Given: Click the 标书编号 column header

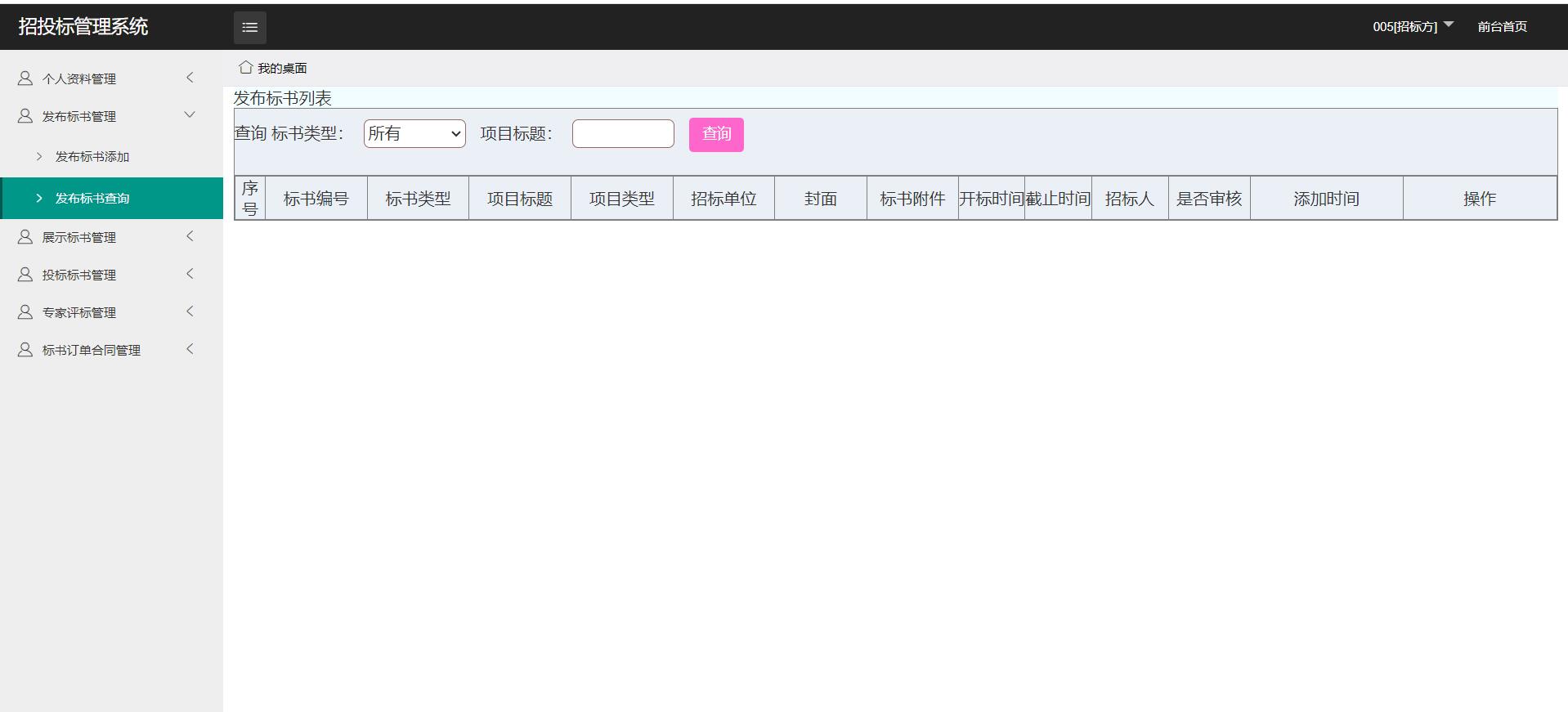Looking at the screenshot, I should [x=316, y=199].
